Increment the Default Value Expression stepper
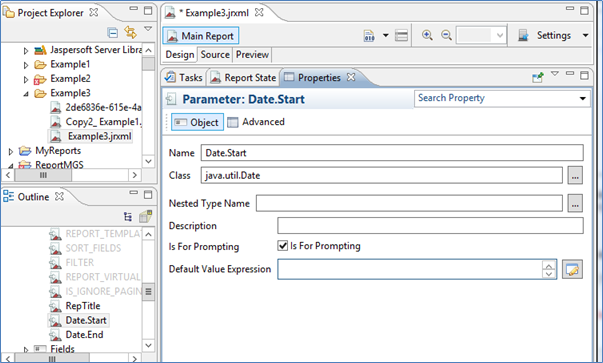The height and width of the screenshot is (363, 603). (x=549, y=265)
